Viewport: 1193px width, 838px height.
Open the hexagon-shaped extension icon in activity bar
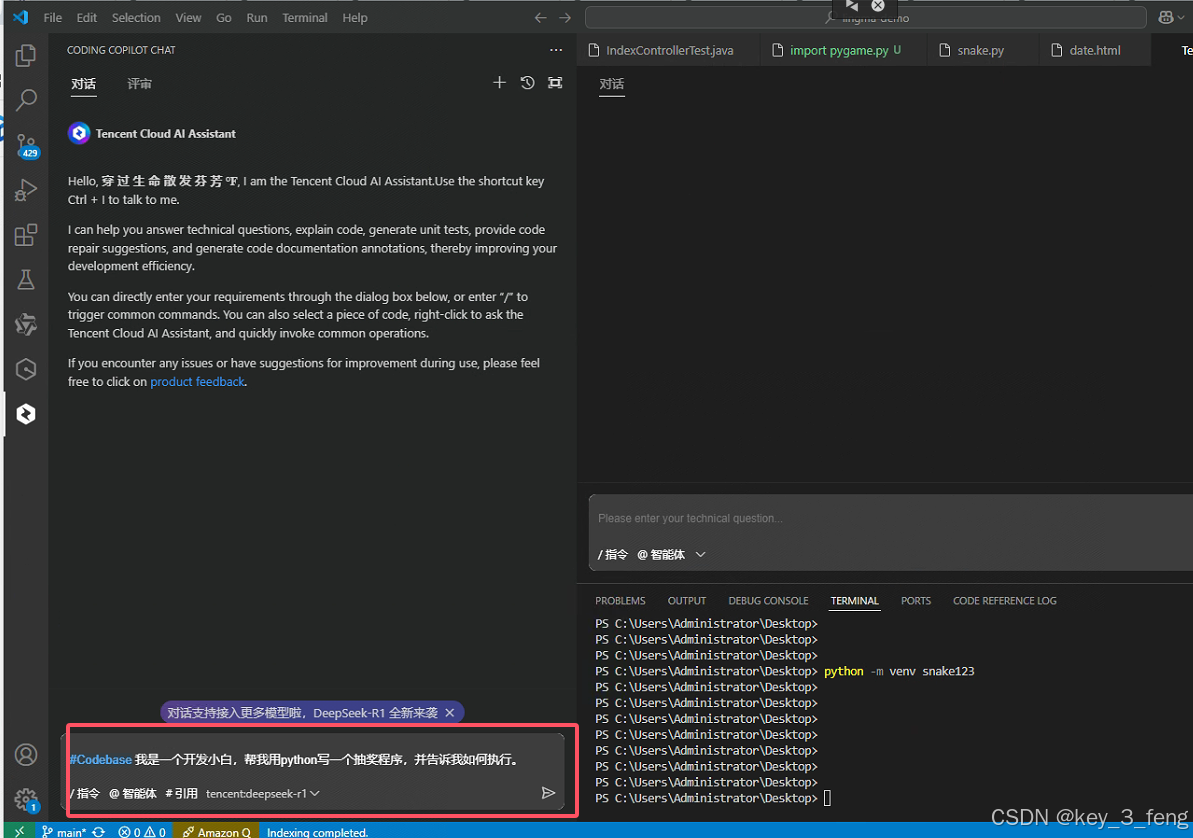26,369
